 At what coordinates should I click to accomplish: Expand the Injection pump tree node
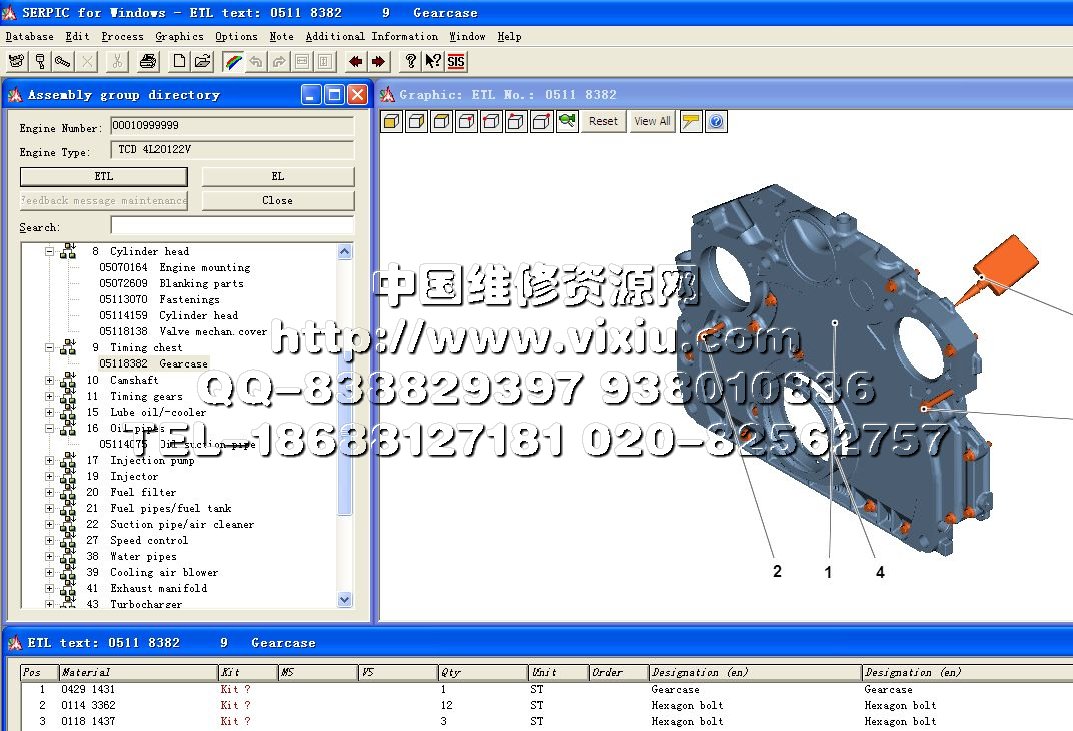[x=49, y=461]
